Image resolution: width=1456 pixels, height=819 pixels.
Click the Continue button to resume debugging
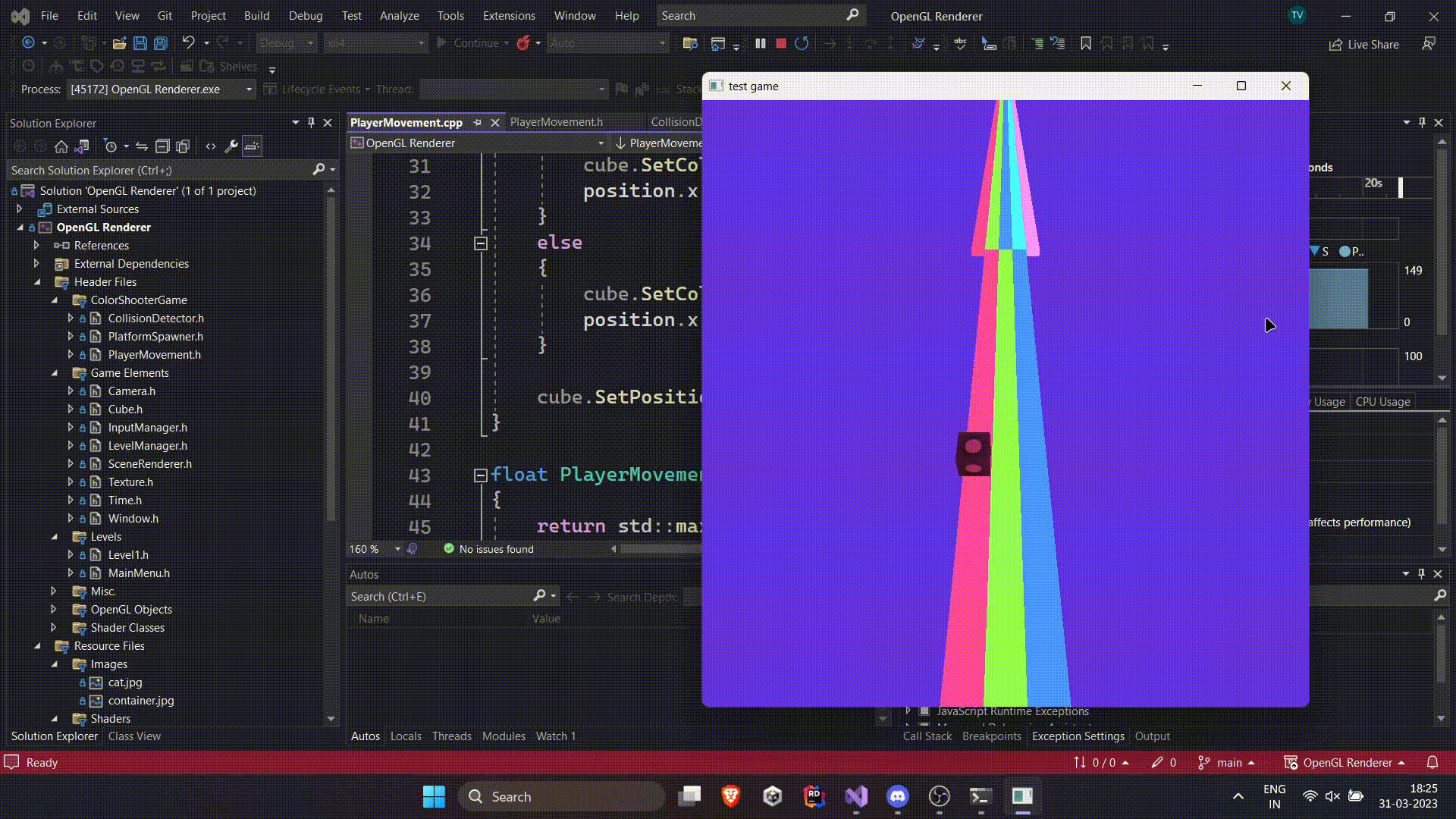(x=472, y=43)
